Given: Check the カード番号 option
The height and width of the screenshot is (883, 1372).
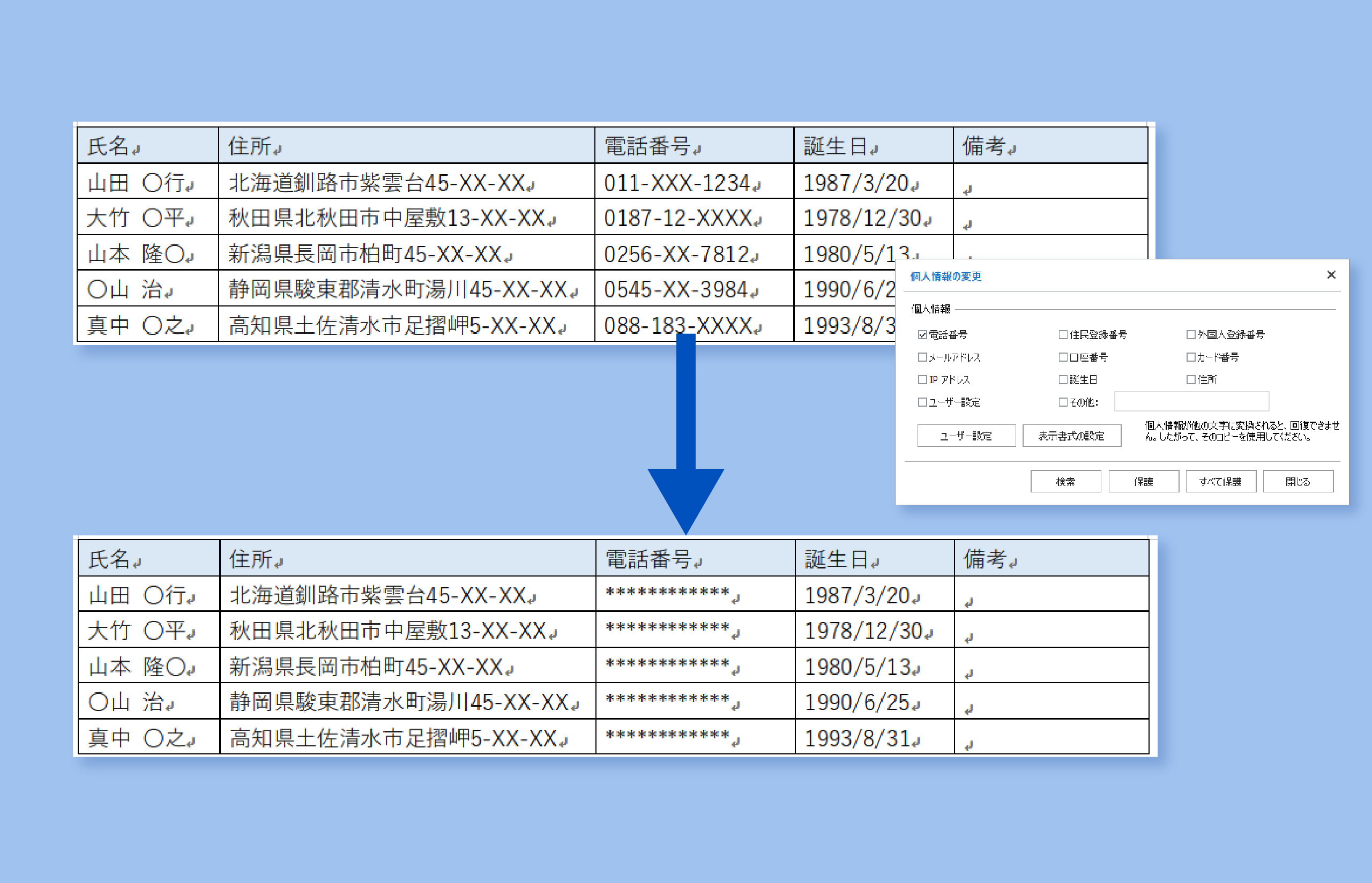Looking at the screenshot, I should [x=1190, y=357].
